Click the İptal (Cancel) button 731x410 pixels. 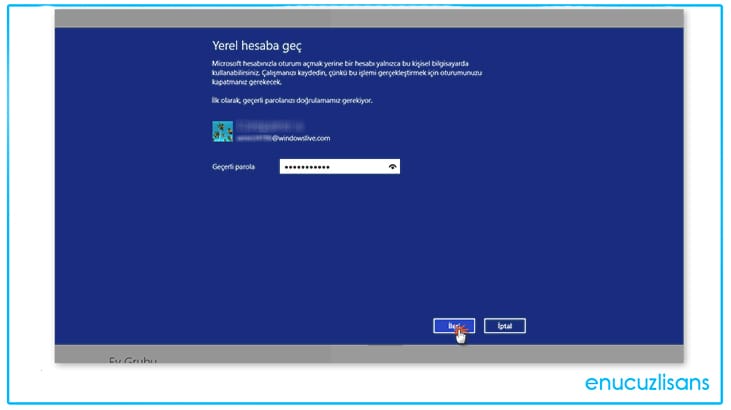coord(504,326)
